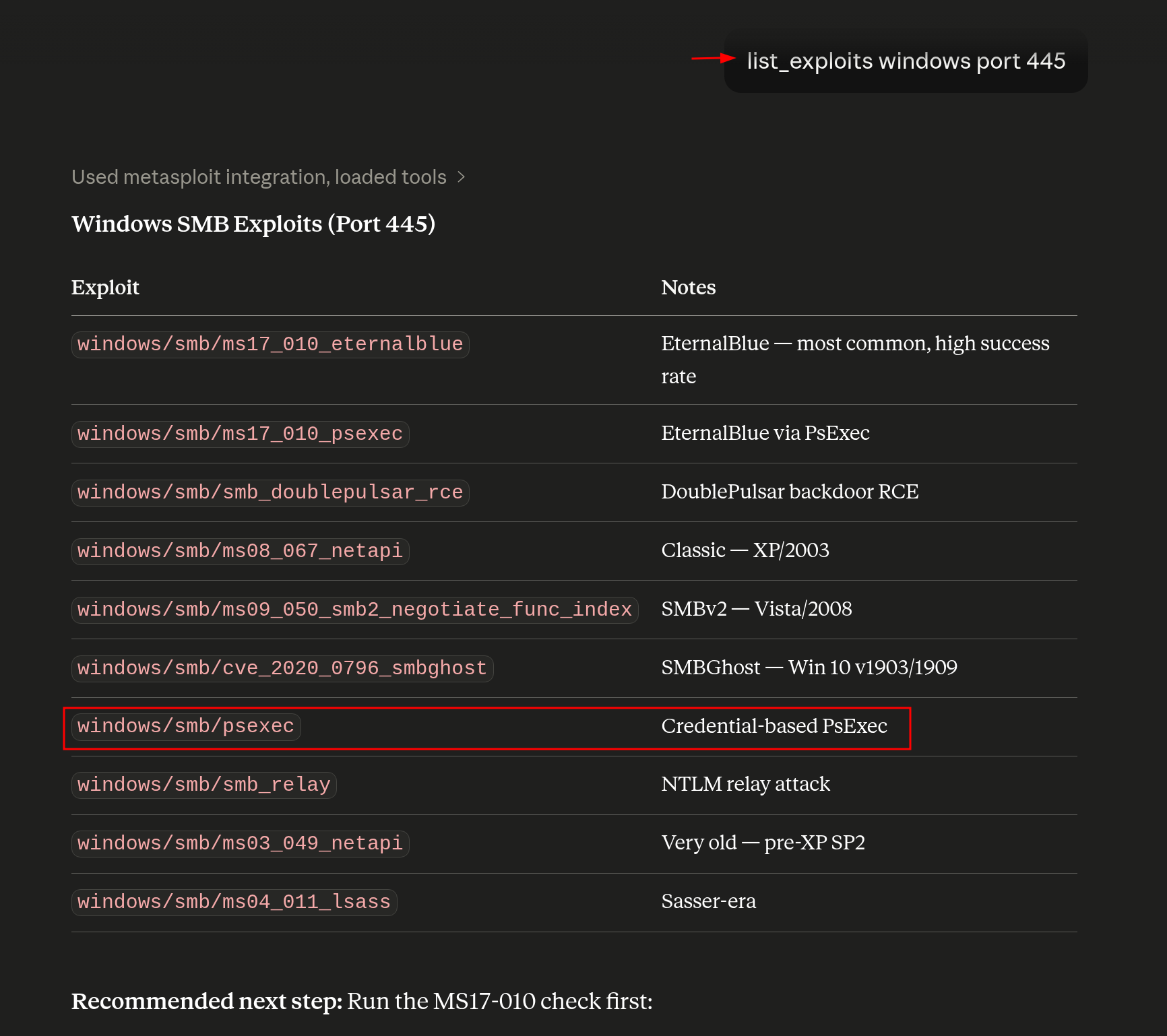Click the ms09_050_smb2_negotiate_func_index code
Screen dimensions: 1167x1036
[354, 610]
